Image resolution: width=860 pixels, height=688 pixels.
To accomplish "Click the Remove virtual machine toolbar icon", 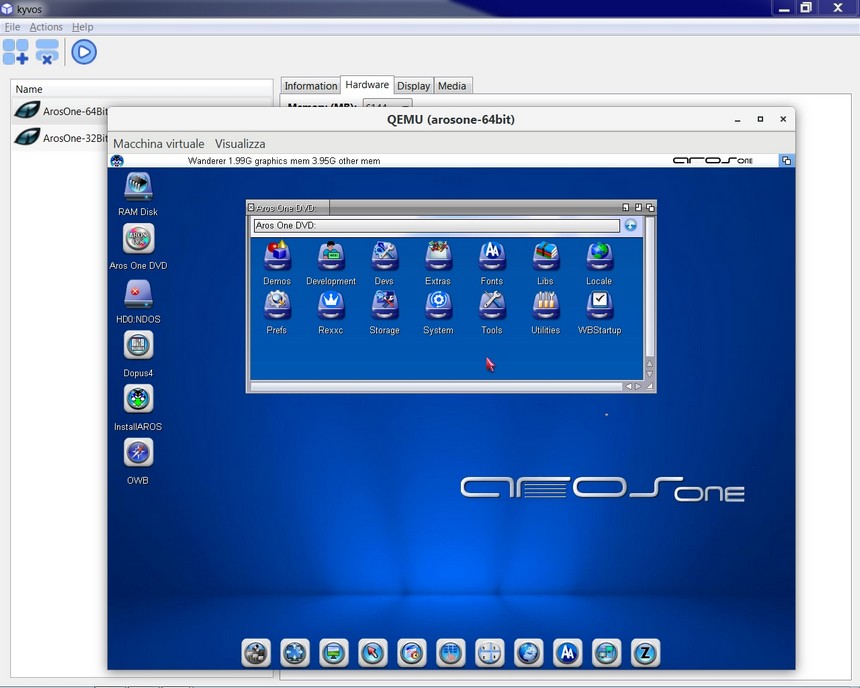I will [47, 52].
